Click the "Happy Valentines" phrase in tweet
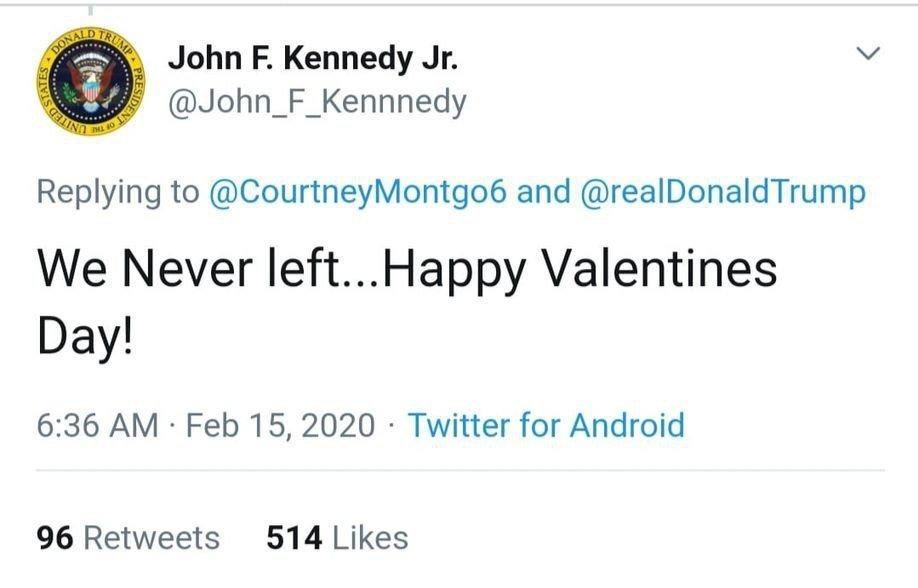 pyautogui.click(x=580, y=272)
